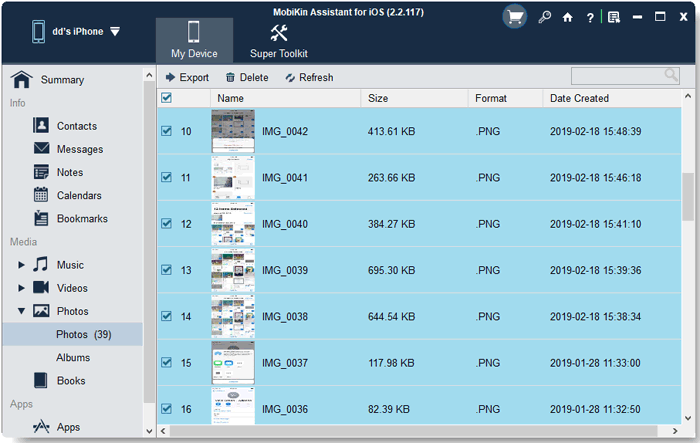Expand the Videos tree node
The image size is (700, 443).
pos(21,288)
